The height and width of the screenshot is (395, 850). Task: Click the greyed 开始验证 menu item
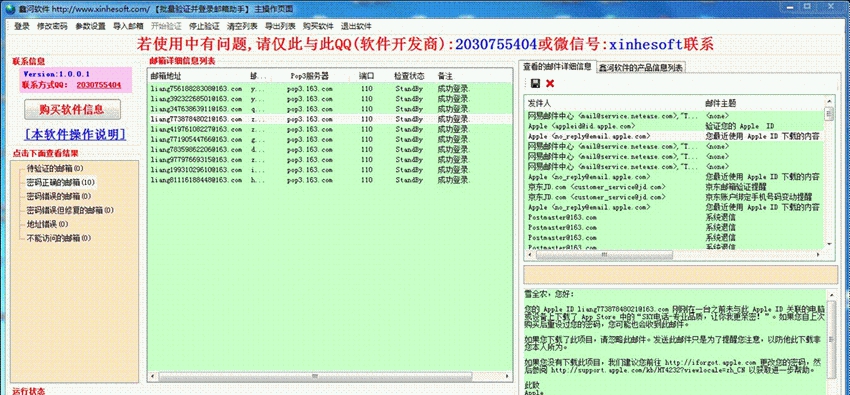click(x=166, y=26)
